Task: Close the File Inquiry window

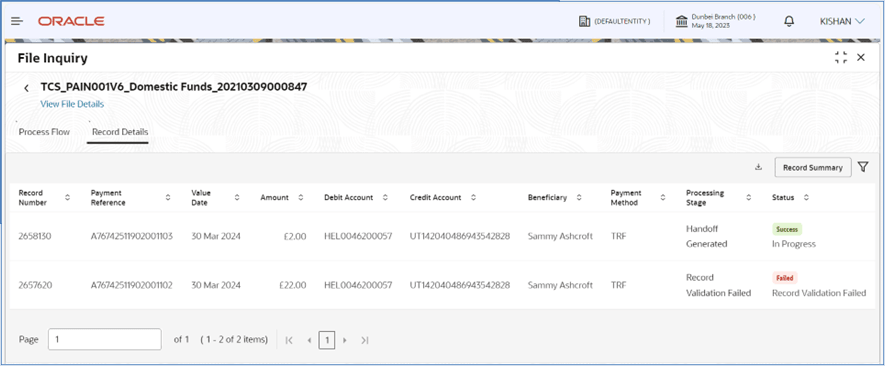Action: (x=861, y=57)
